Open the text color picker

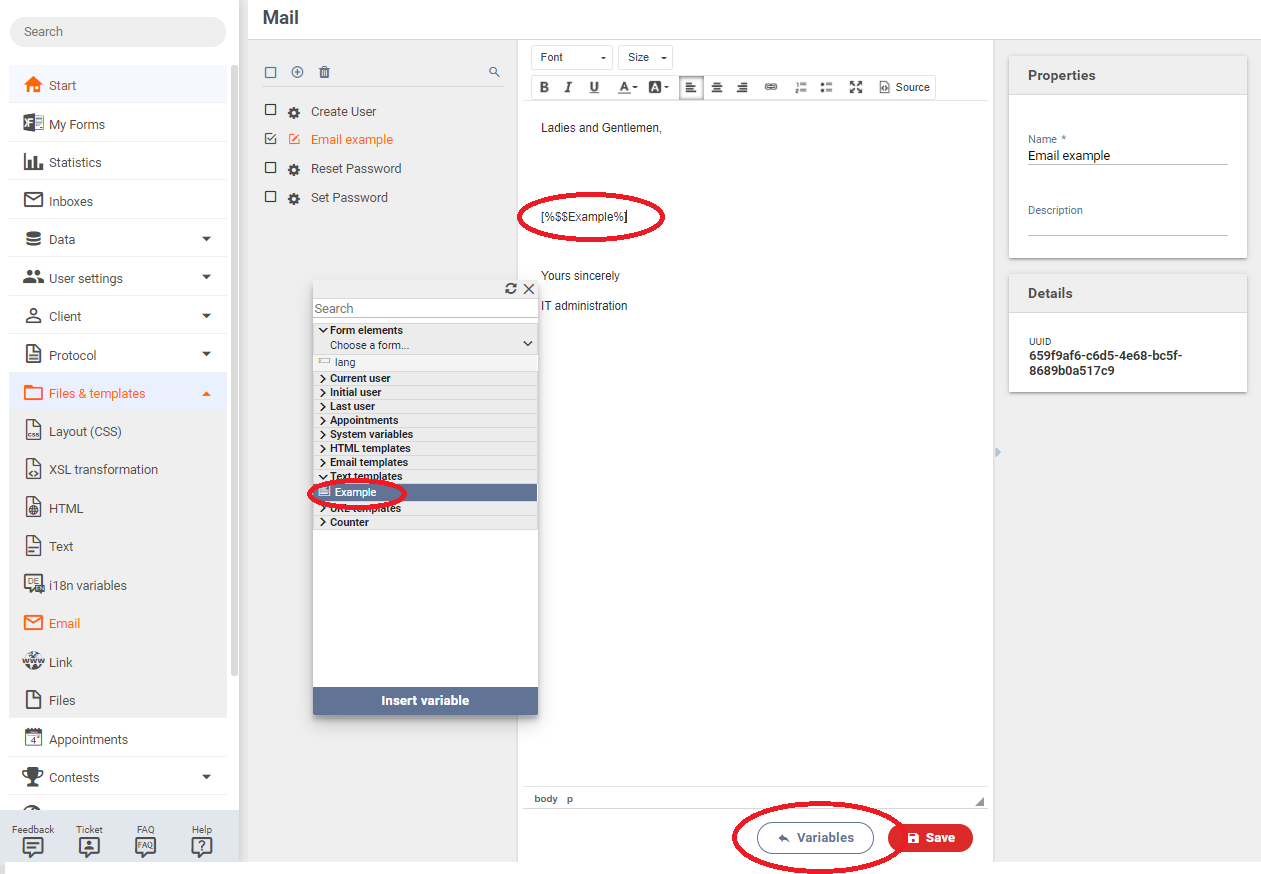tap(627, 87)
